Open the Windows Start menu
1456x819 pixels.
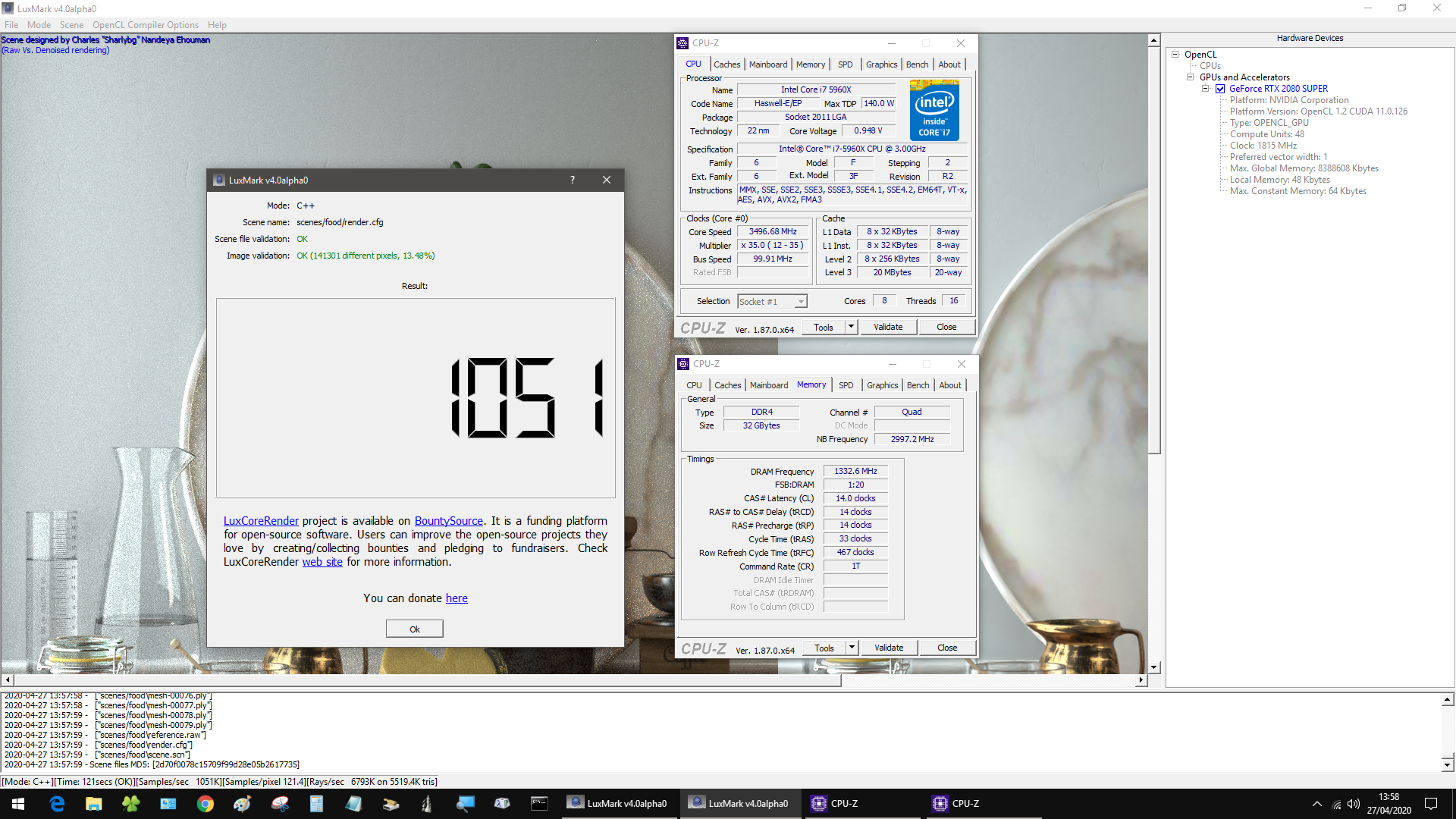[18, 804]
